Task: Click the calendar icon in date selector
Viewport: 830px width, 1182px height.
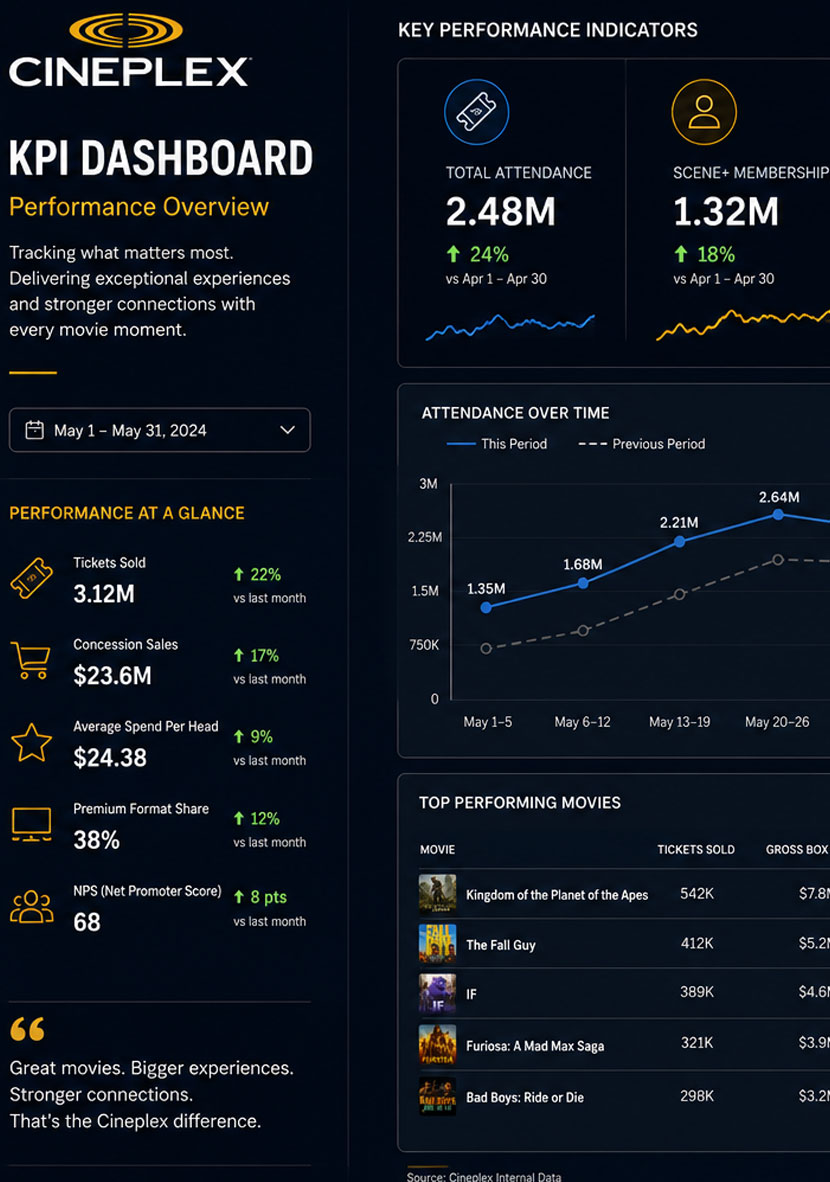Action: click(35, 430)
